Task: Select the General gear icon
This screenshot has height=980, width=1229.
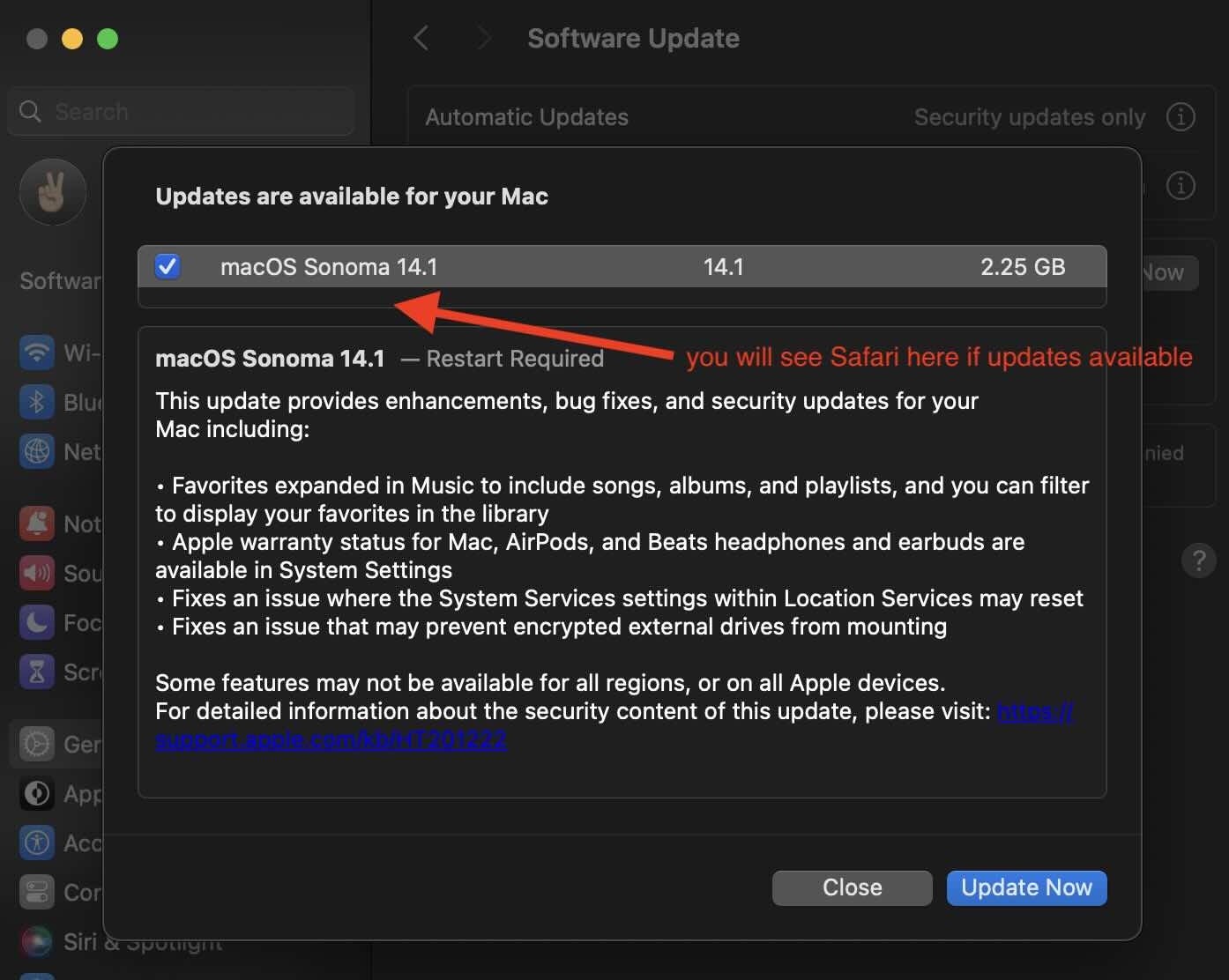Action: click(36, 744)
